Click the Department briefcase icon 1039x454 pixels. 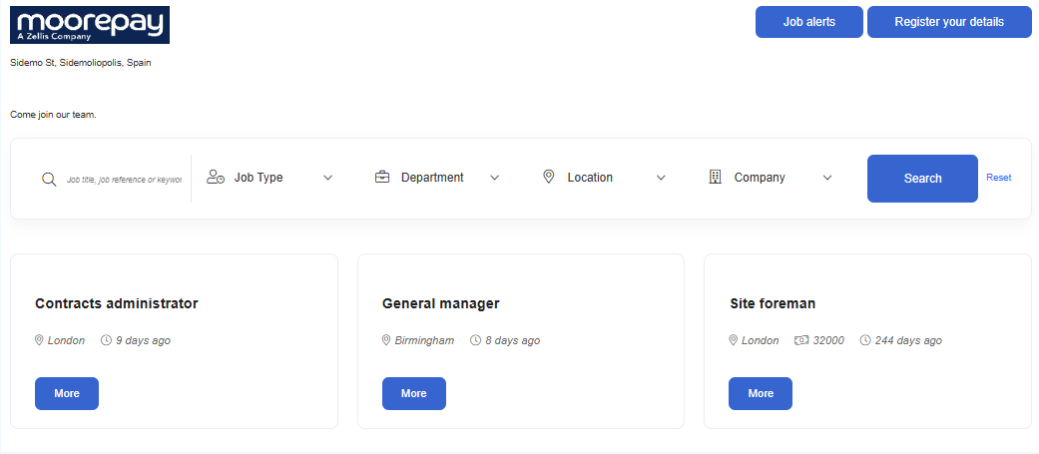(x=382, y=178)
